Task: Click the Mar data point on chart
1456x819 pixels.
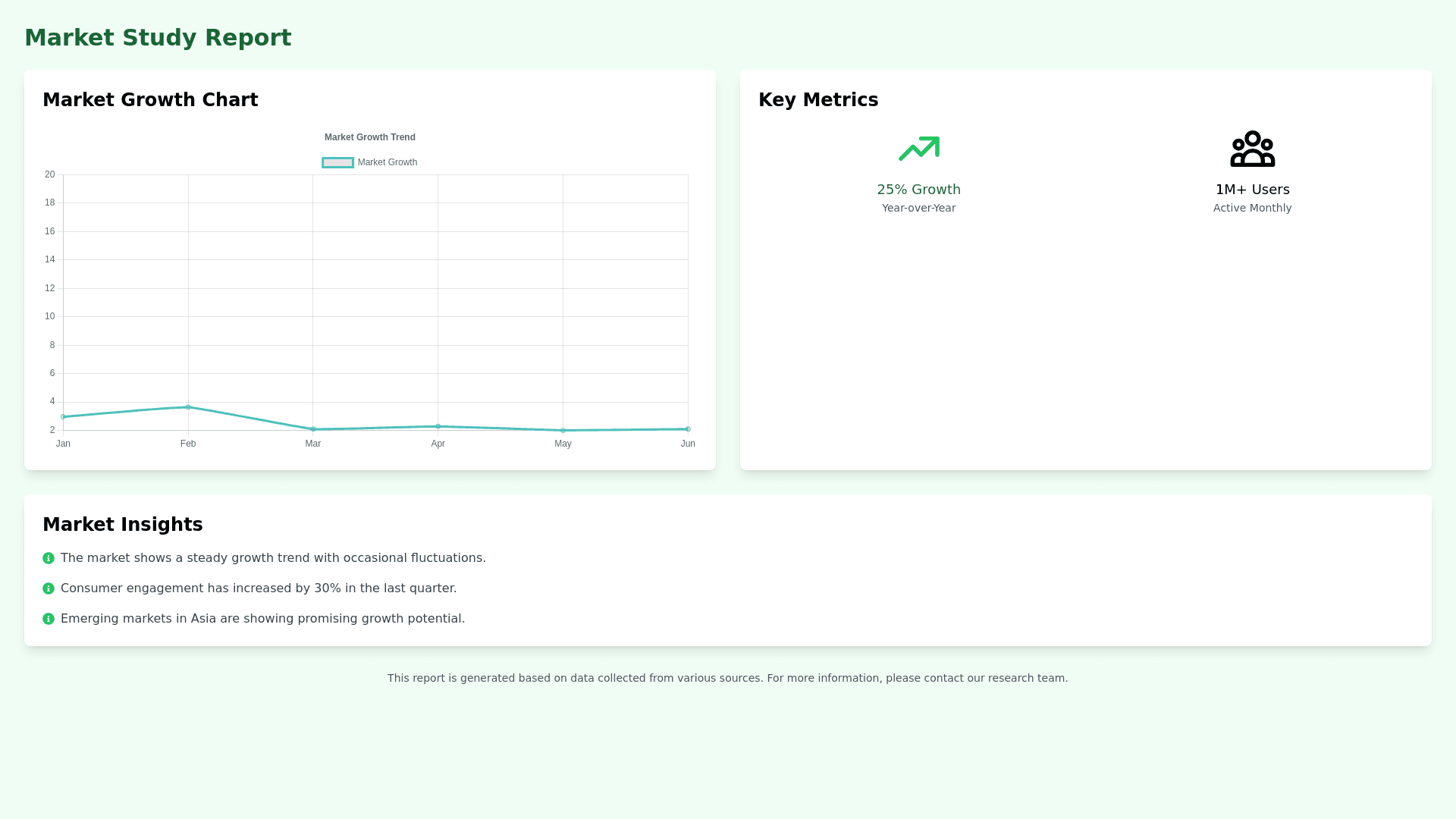Action: tap(313, 429)
